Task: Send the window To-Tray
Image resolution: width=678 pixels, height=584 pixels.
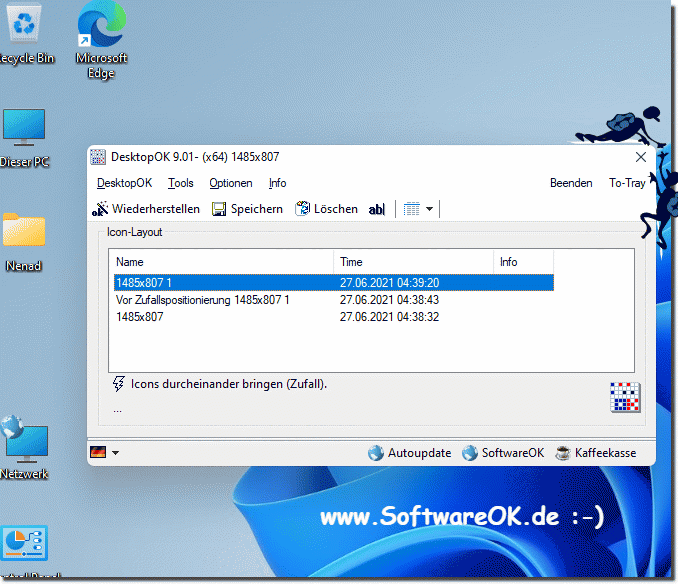Action: pyautogui.click(x=627, y=183)
